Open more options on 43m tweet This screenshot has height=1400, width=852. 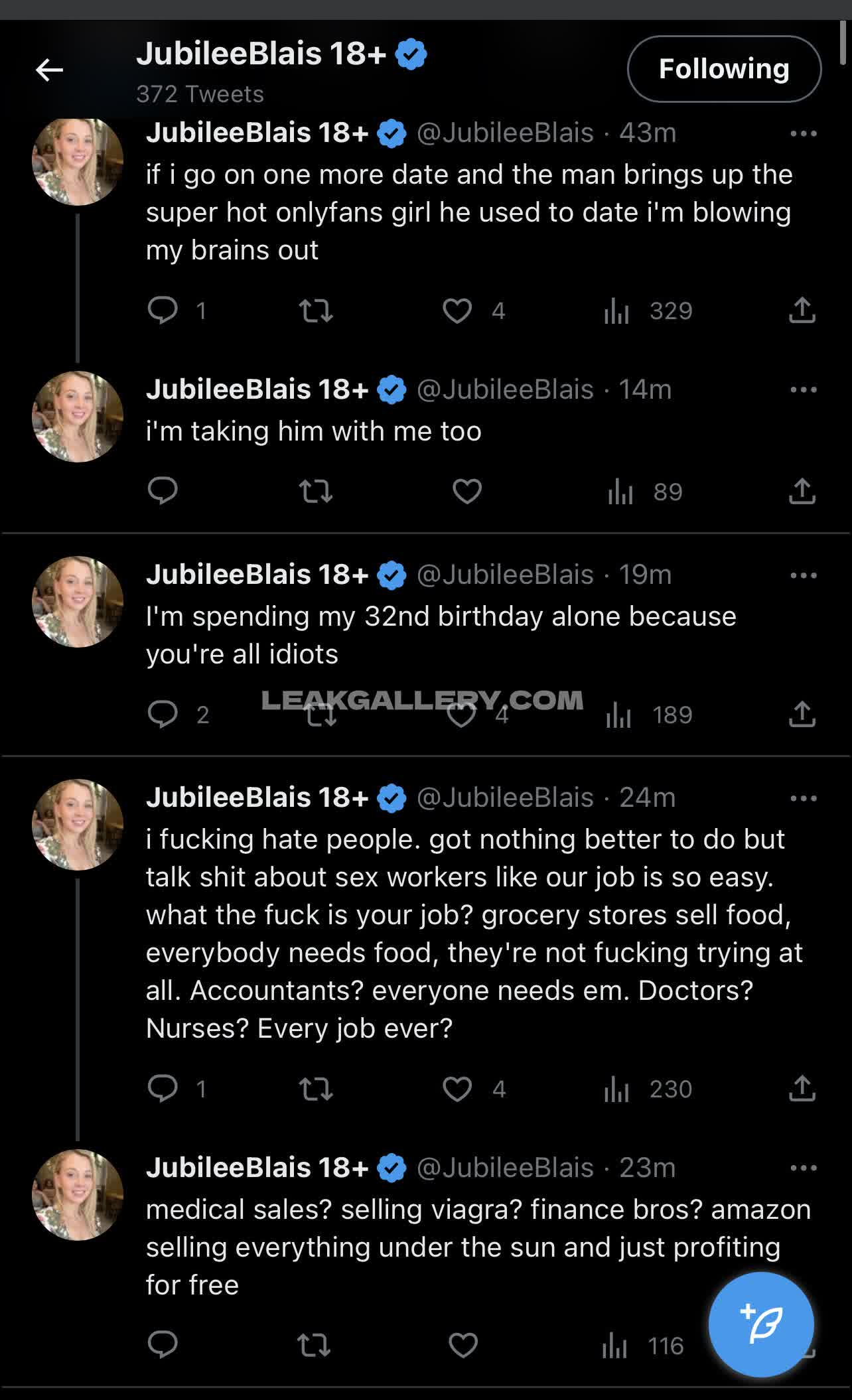[803, 133]
